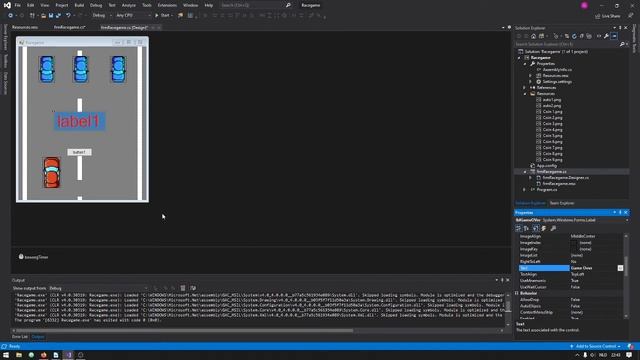Switch to the Error List tab

click(20, 337)
